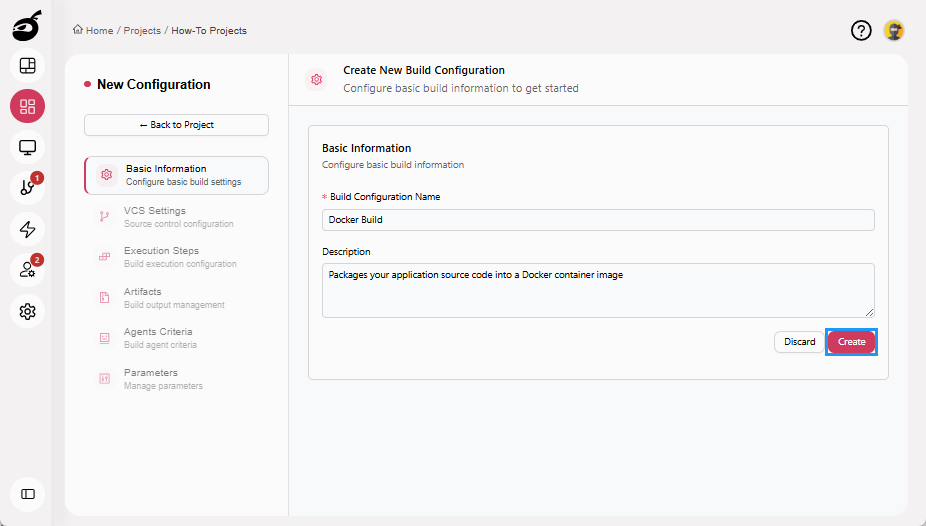The width and height of the screenshot is (926, 526).
Task: Open the user avatar menu
Action: pos(894,30)
